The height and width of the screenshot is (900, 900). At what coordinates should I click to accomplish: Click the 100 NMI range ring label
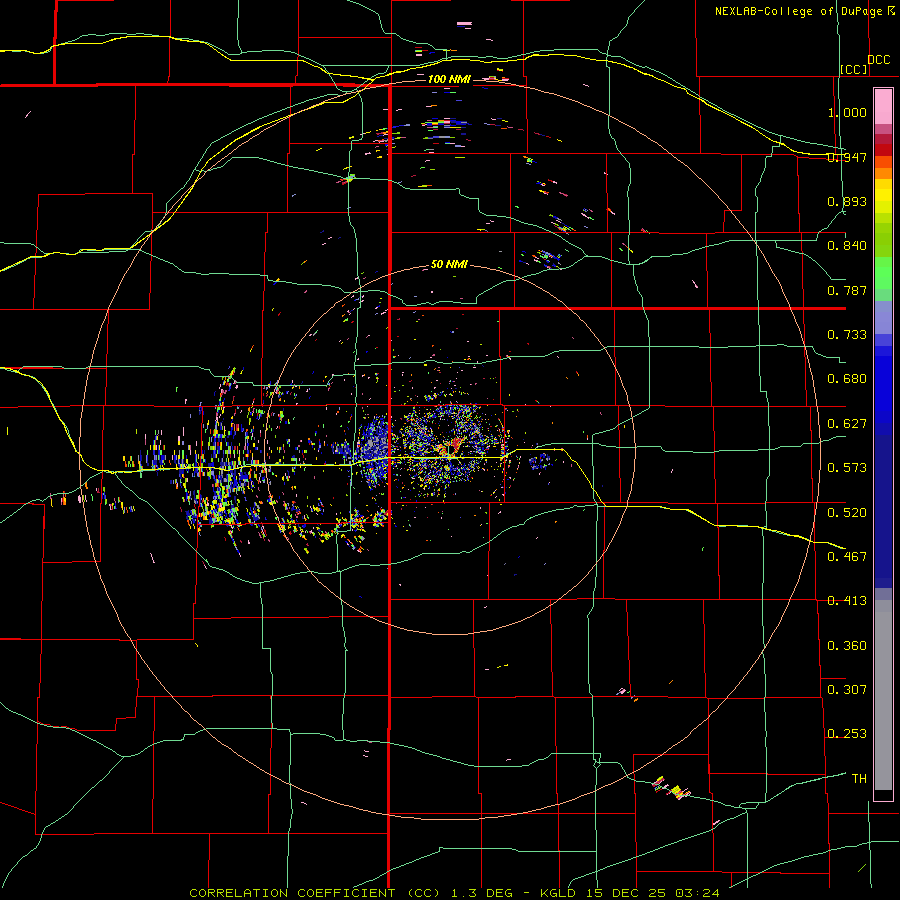point(449,79)
